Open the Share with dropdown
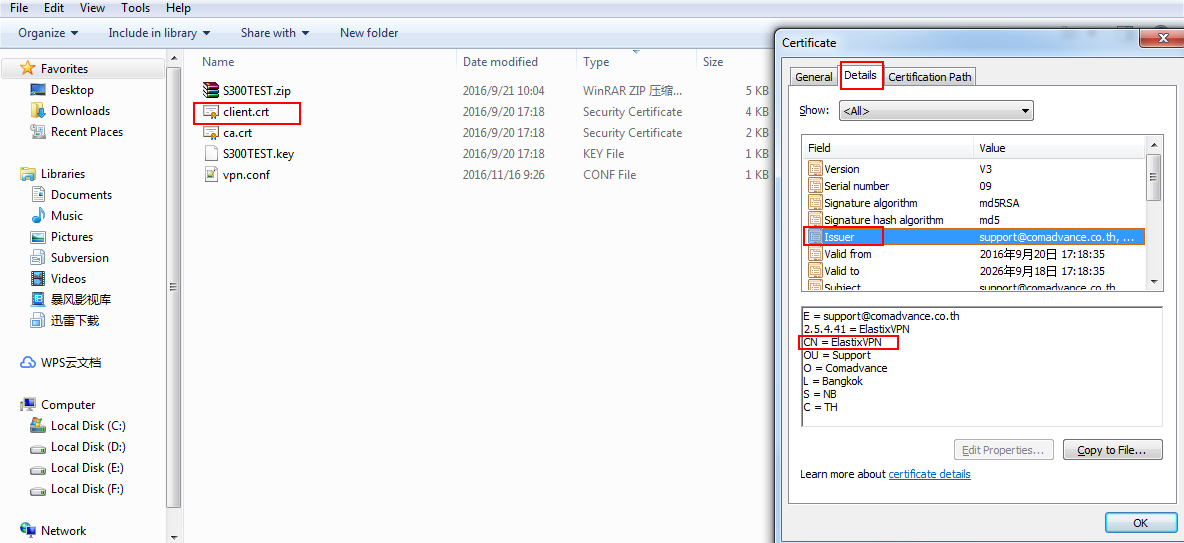Viewport: 1184px width, 543px height. pos(275,32)
